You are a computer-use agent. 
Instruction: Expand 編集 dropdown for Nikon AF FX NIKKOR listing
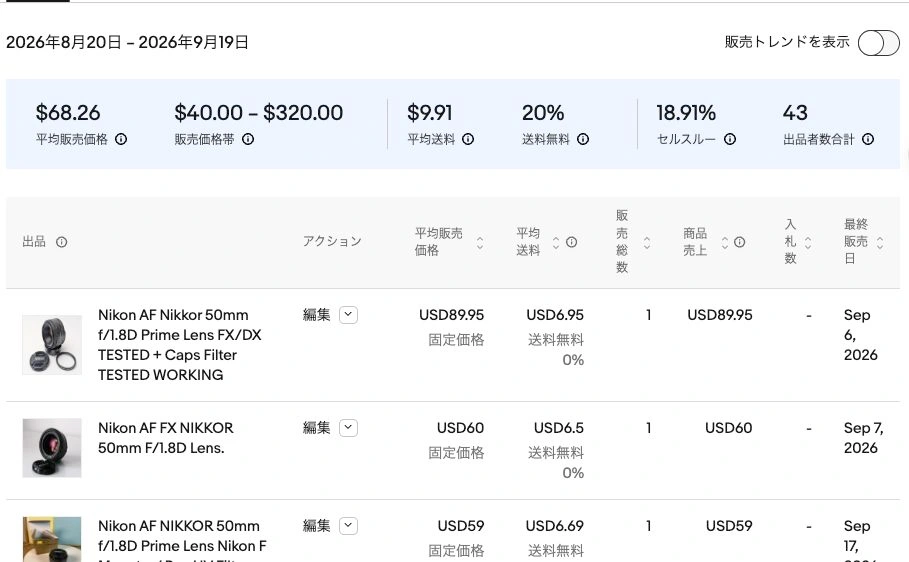[348, 428]
